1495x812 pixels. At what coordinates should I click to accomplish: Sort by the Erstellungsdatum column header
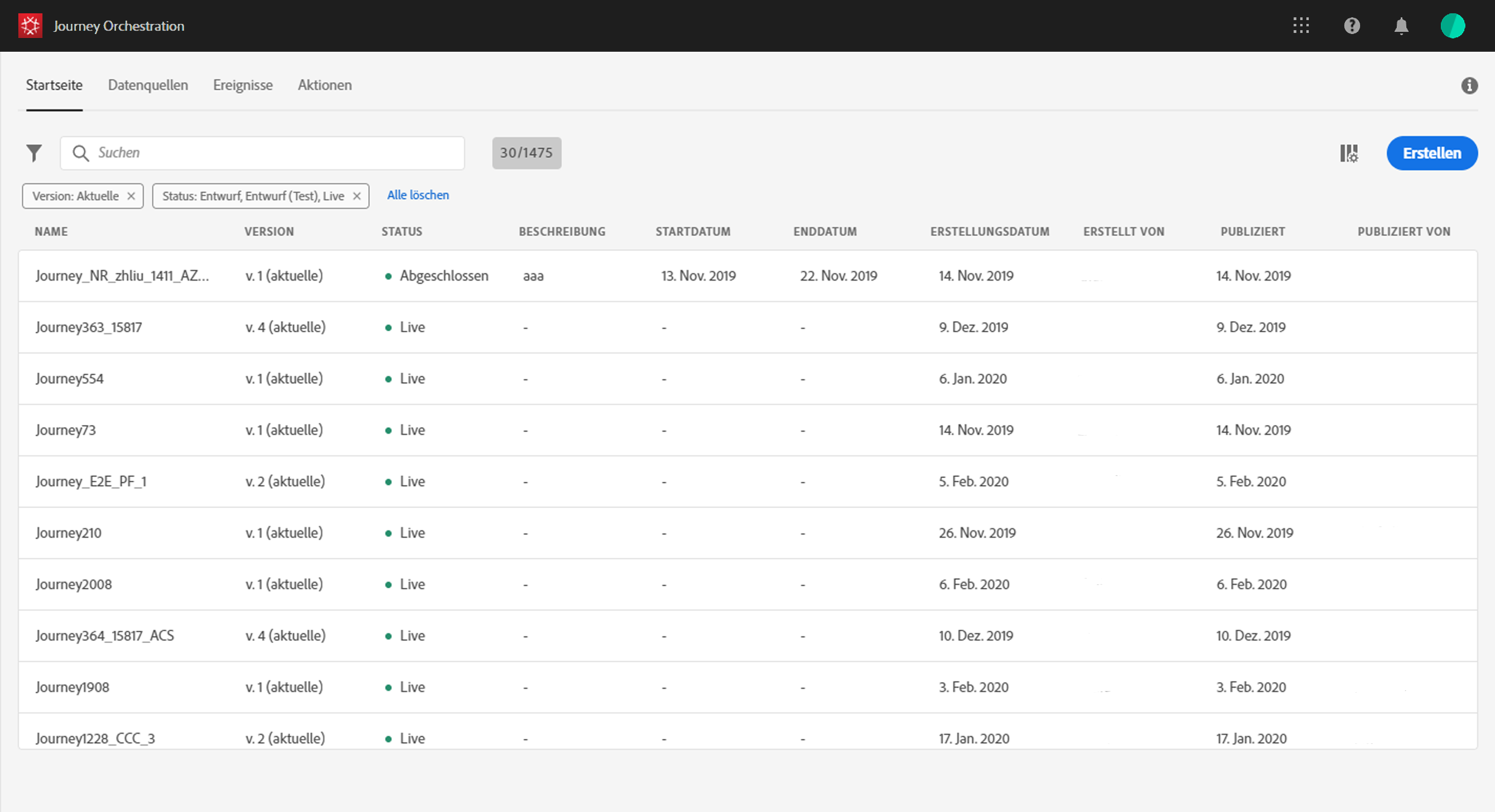[x=990, y=231]
